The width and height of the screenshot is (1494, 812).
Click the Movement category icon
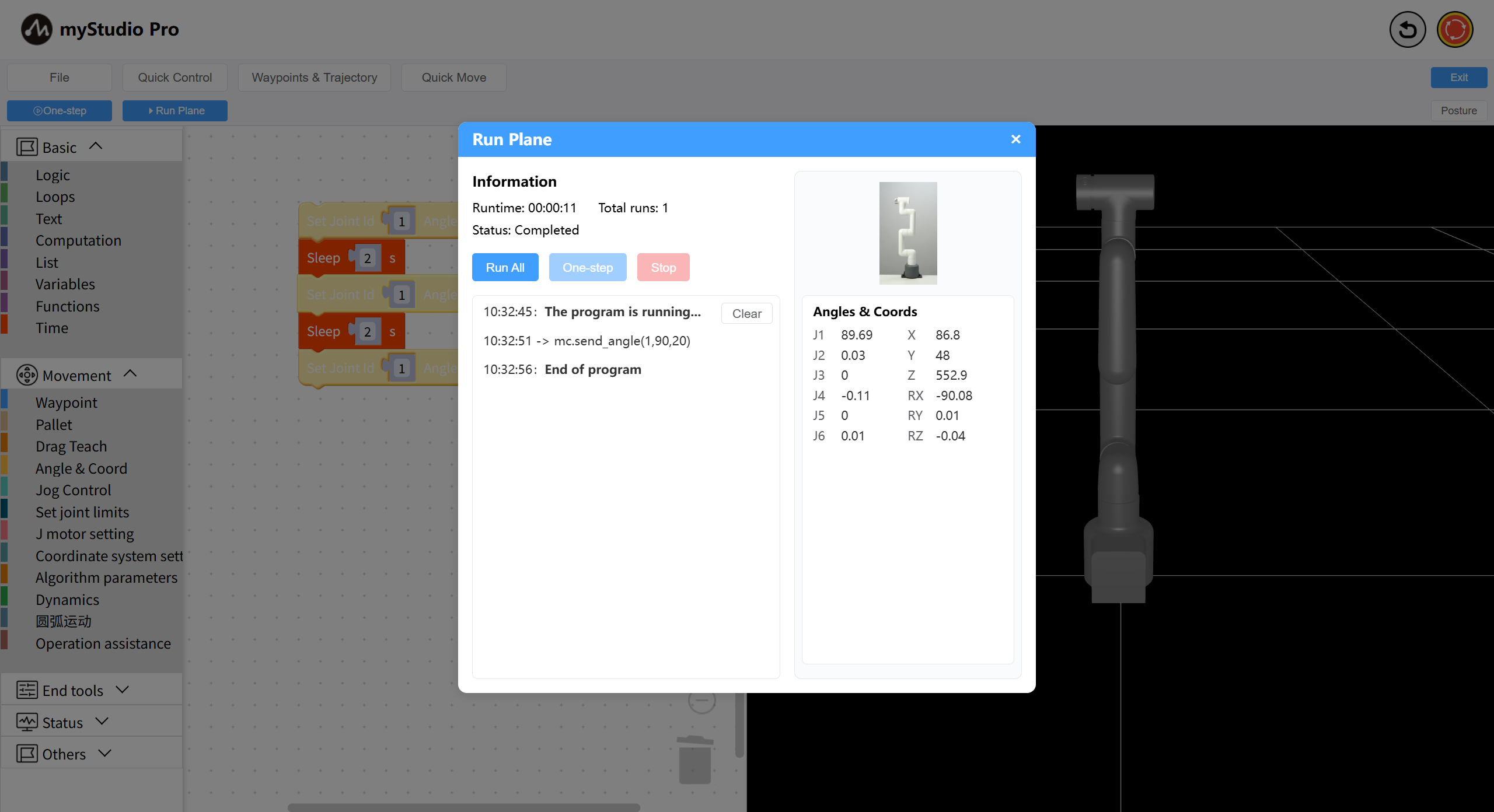27,375
